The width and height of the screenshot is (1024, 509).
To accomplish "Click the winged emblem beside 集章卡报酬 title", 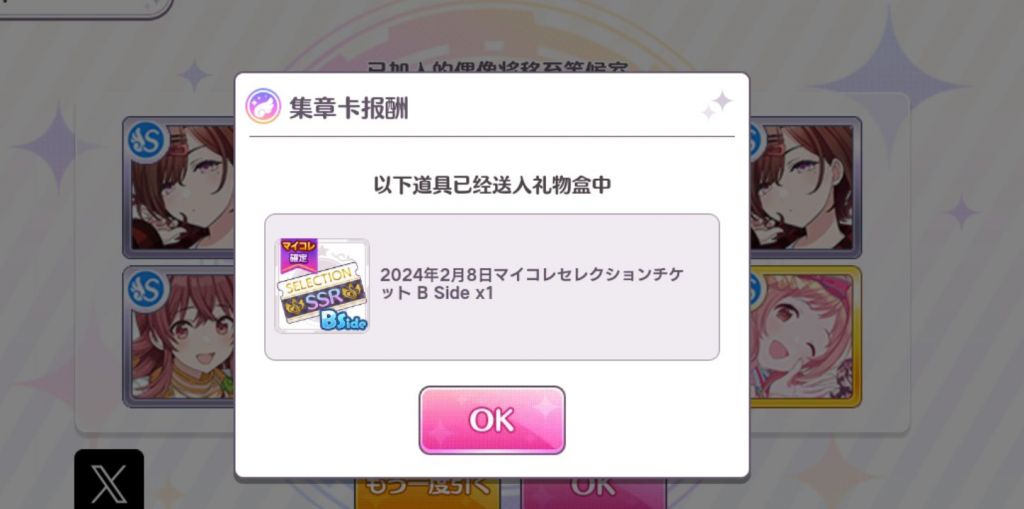I will 263,107.
